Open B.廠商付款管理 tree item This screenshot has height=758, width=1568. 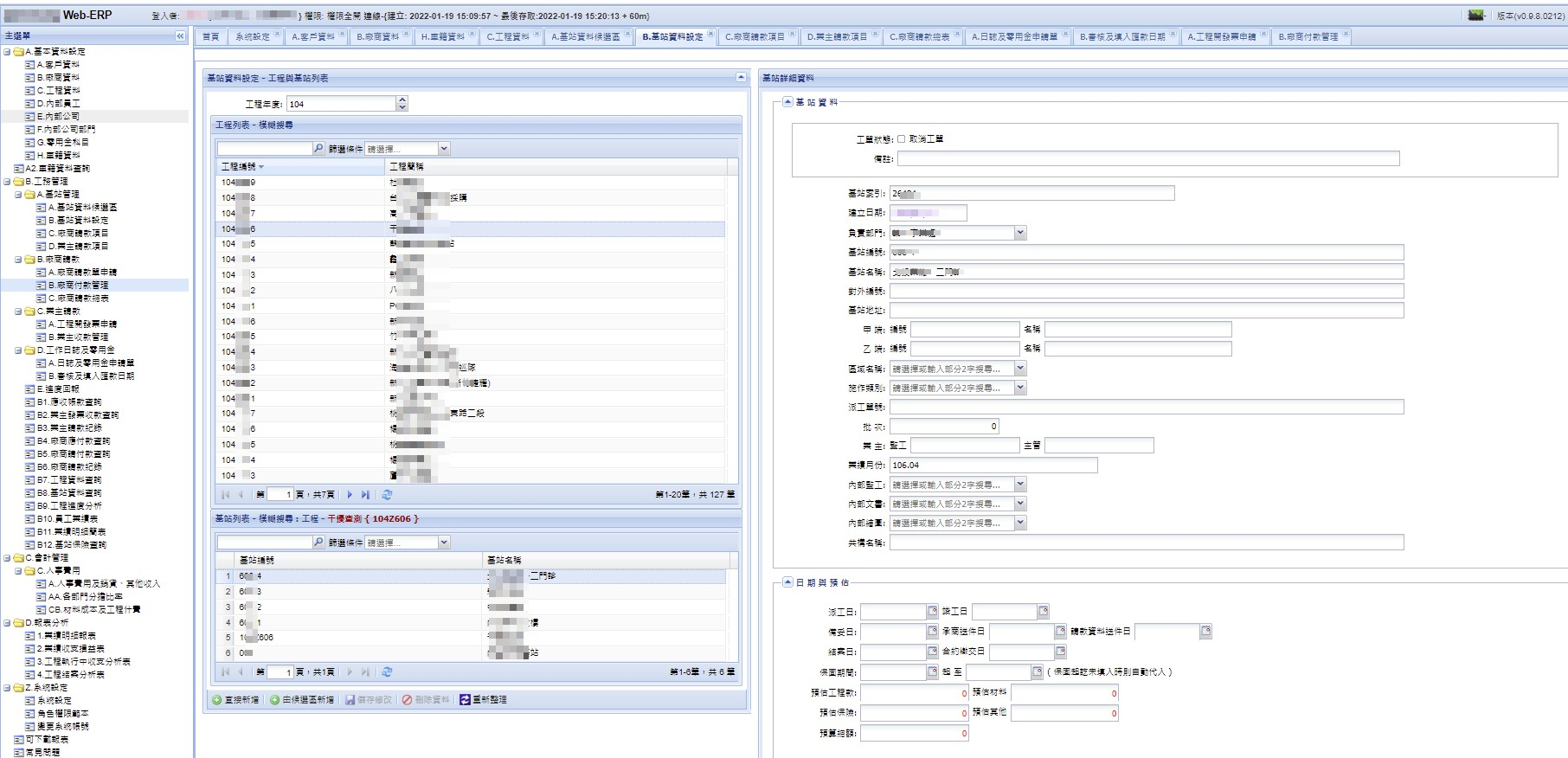(78, 285)
